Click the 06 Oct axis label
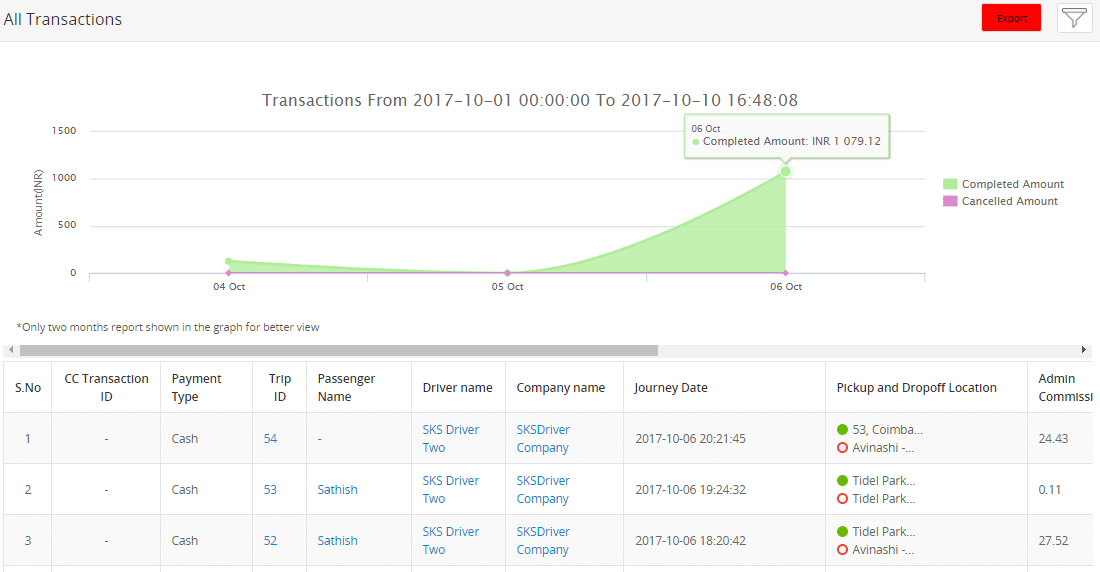Screen dimensions: 1100x572 click(x=786, y=287)
